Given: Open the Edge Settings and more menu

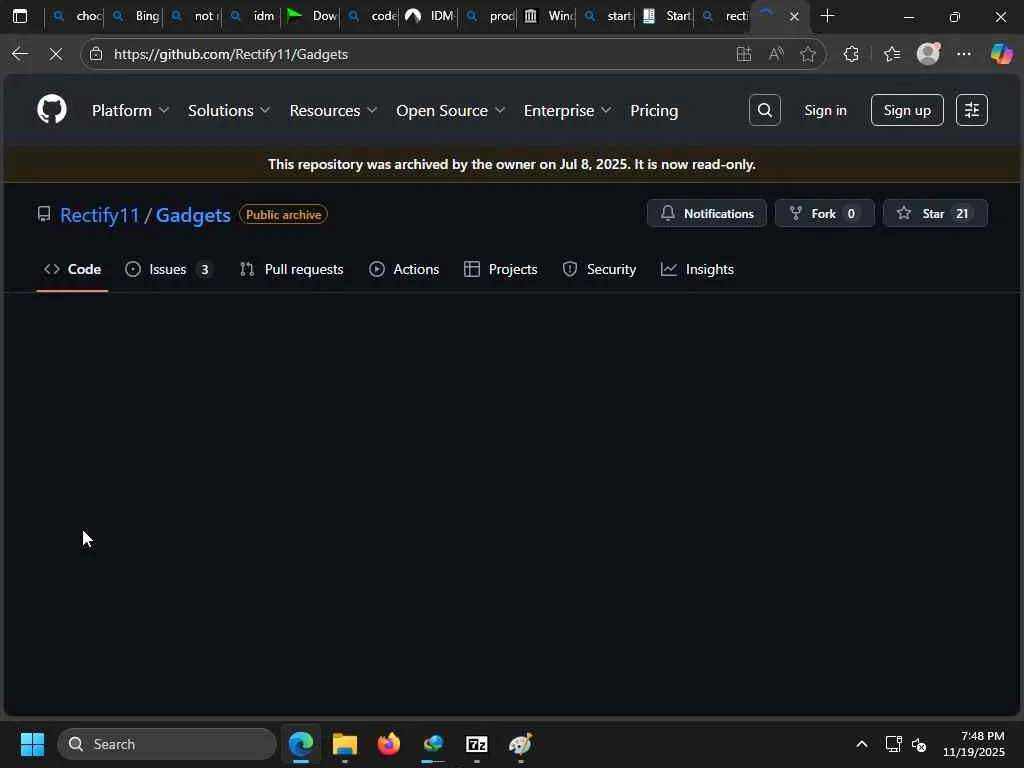Looking at the screenshot, I should (964, 54).
